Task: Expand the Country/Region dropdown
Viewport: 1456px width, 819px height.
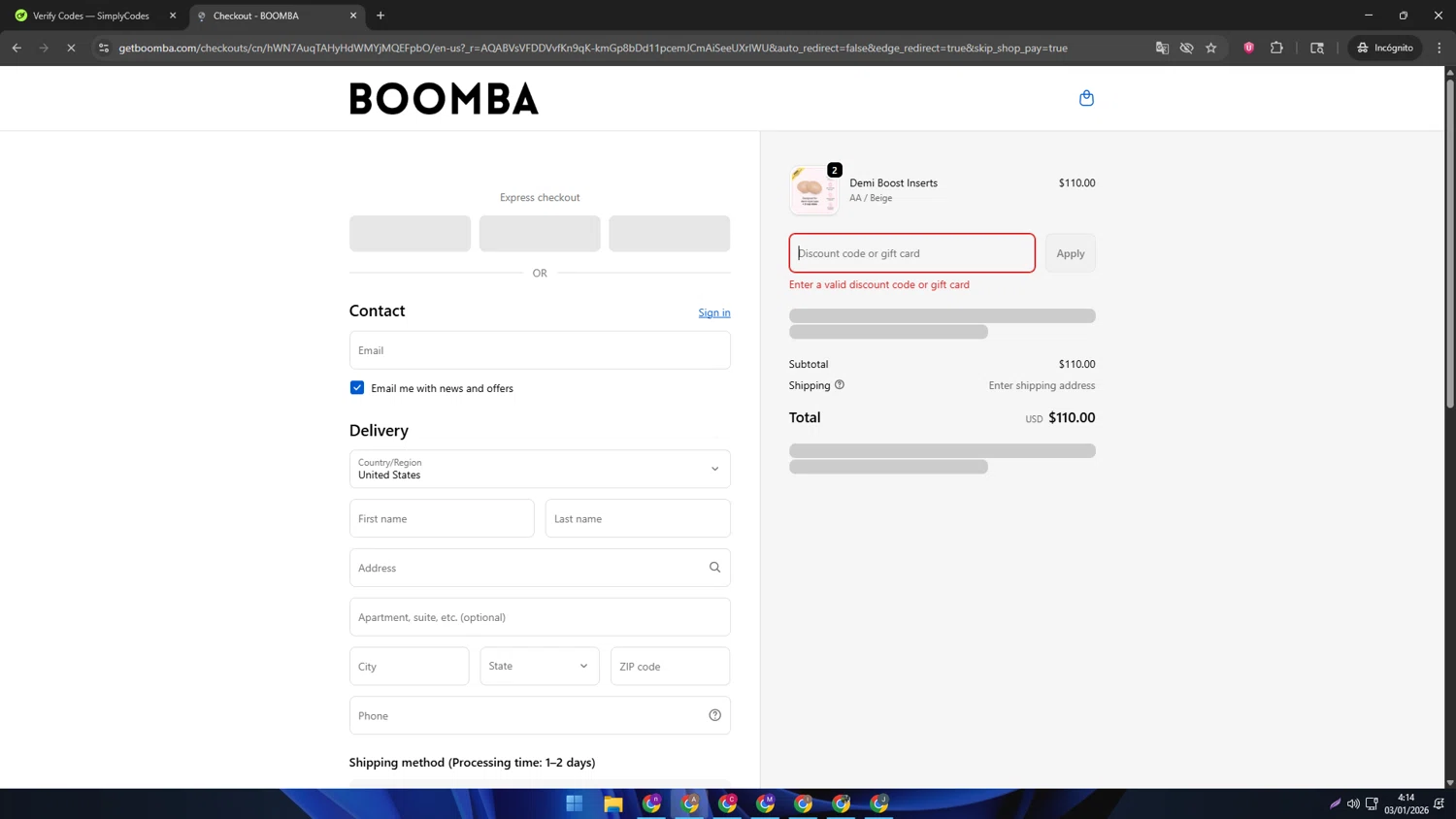Action: click(x=540, y=469)
